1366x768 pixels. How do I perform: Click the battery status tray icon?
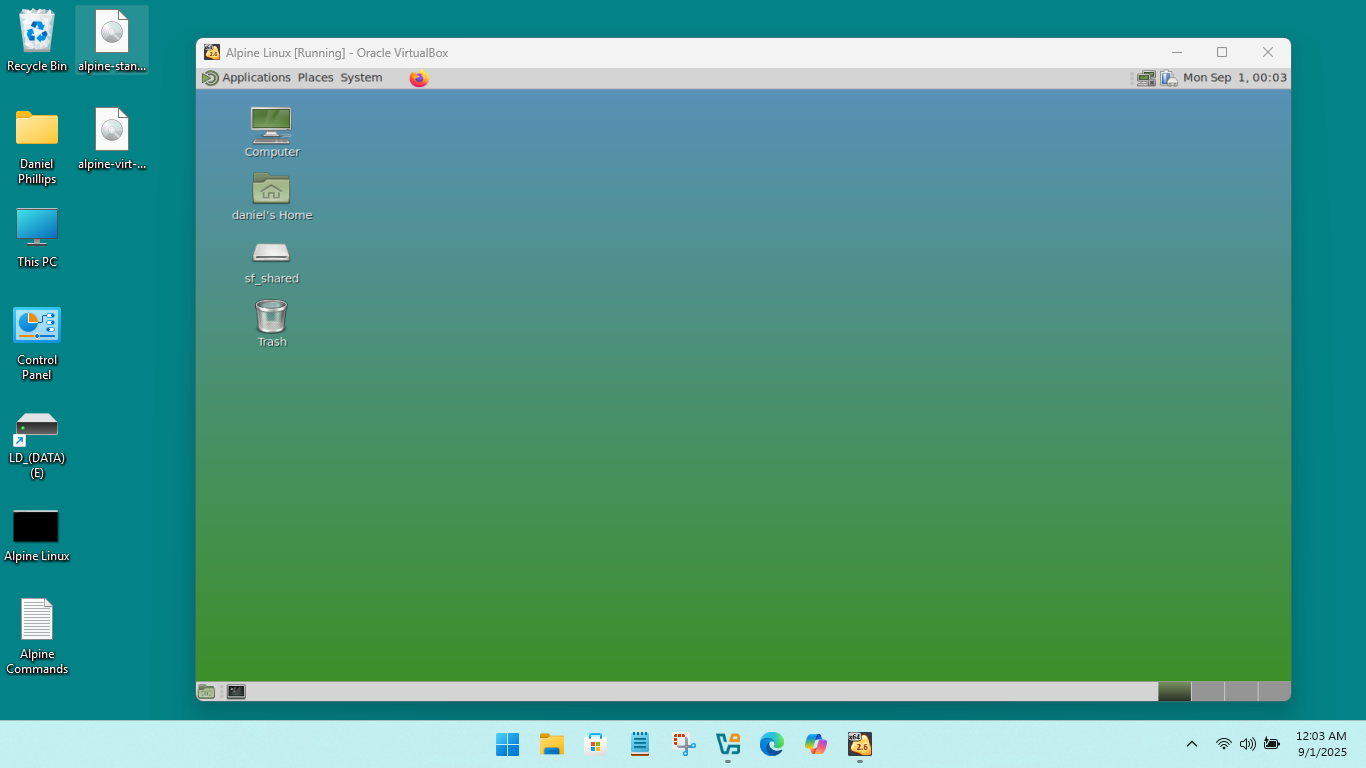(1272, 744)
